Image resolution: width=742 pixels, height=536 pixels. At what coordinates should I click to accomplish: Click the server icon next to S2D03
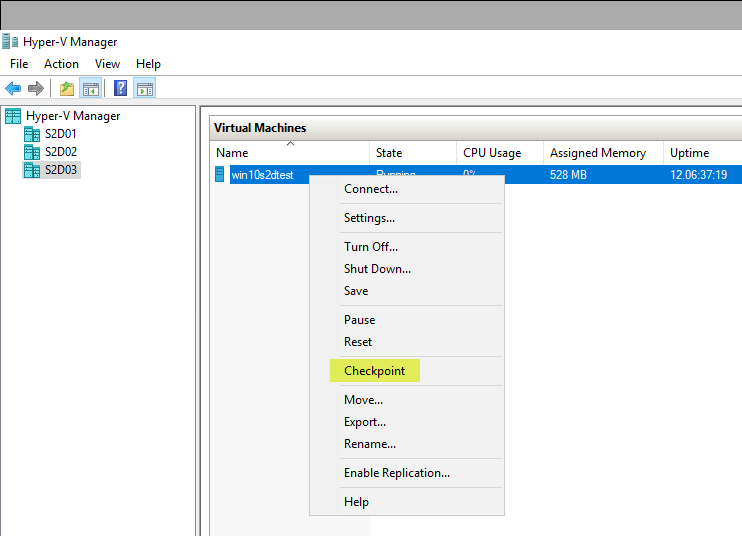(x=32, y=170)
